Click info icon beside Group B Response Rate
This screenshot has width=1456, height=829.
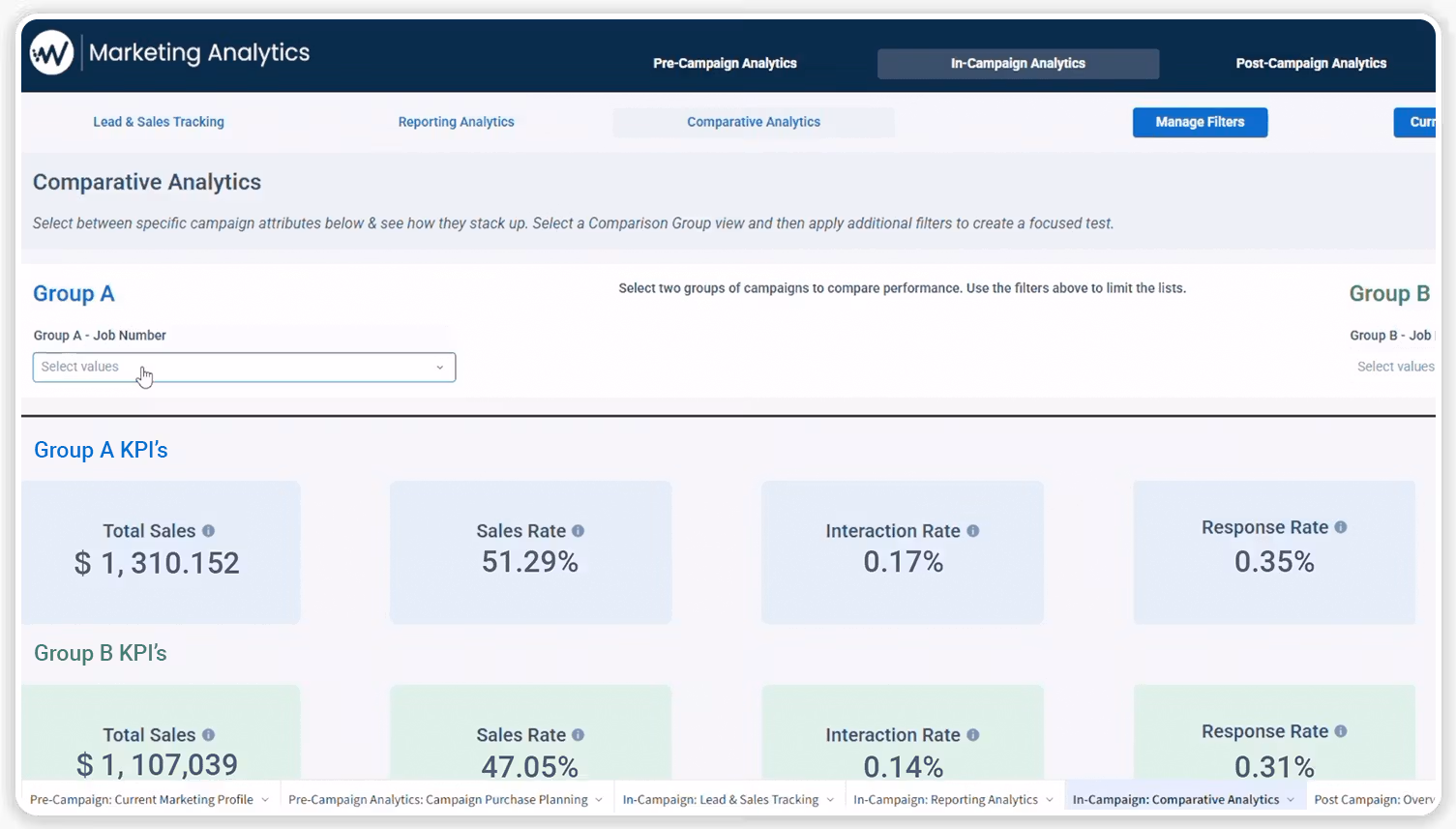(1341, 731)
